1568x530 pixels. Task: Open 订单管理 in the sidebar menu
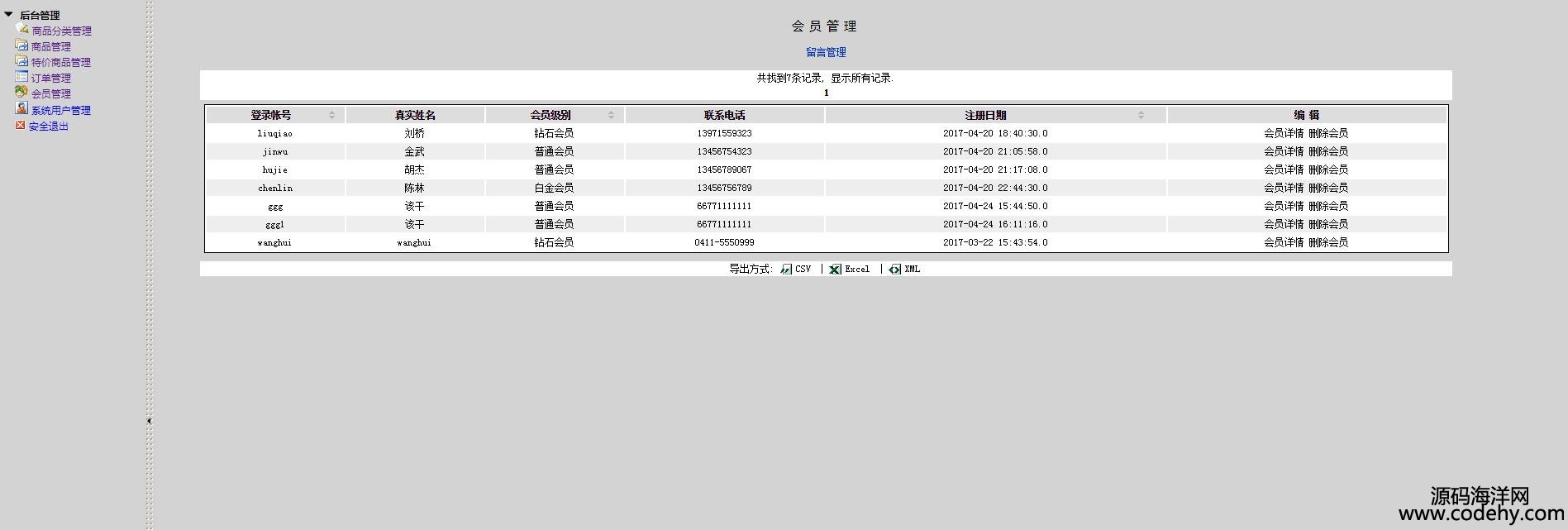(50, 78)
